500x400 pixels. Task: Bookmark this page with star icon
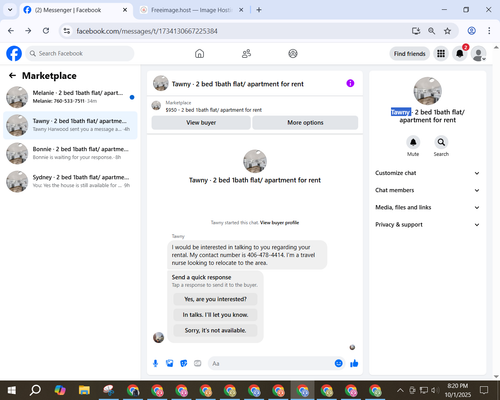point(447,31)
